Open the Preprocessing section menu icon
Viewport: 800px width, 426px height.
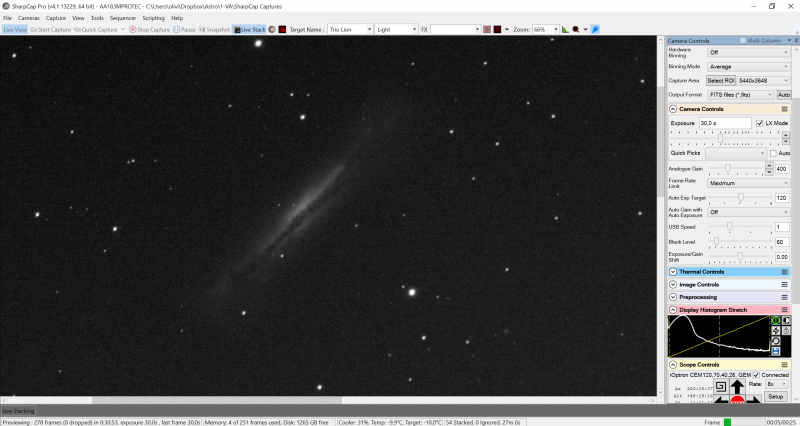(785, 297)
